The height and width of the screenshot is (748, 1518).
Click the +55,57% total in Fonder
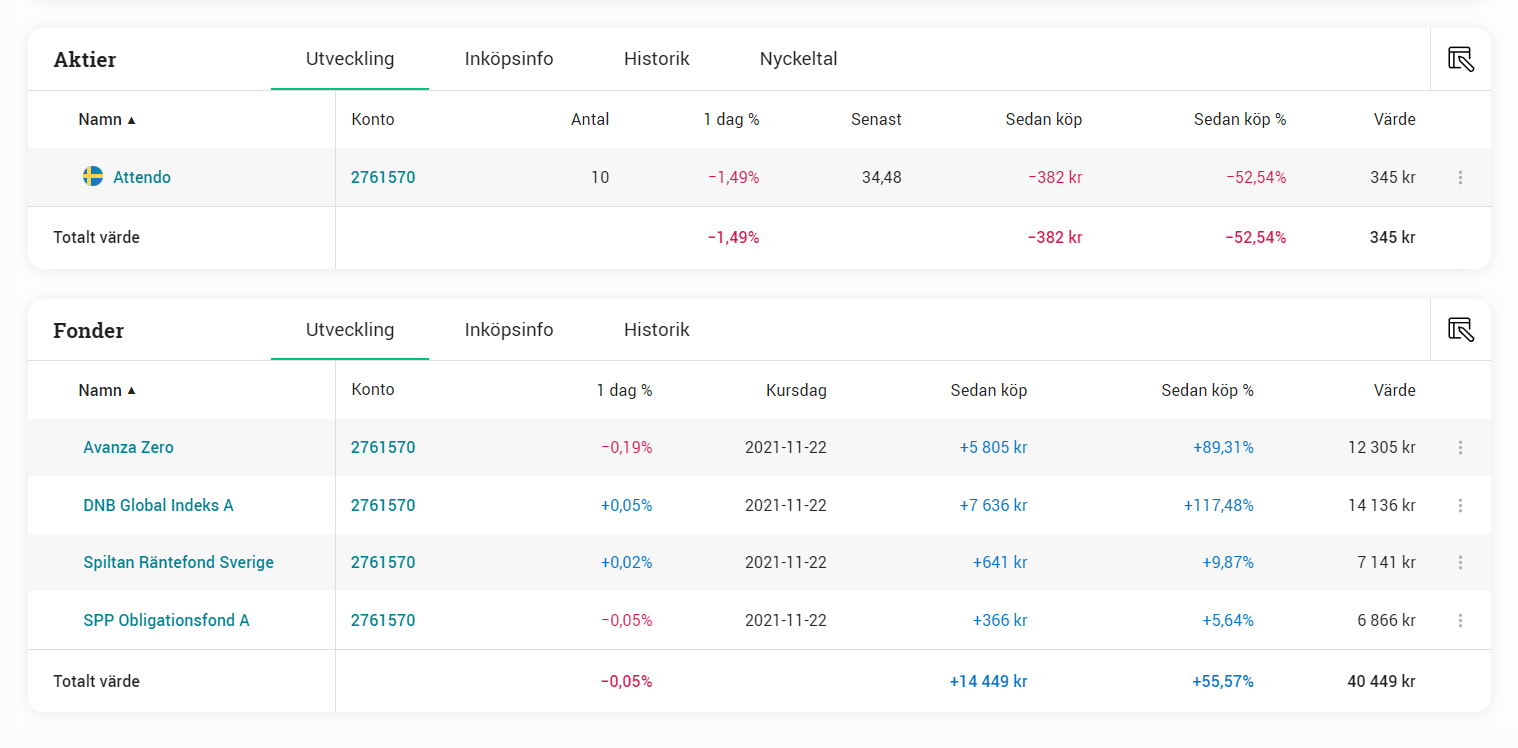[1223, 682]
